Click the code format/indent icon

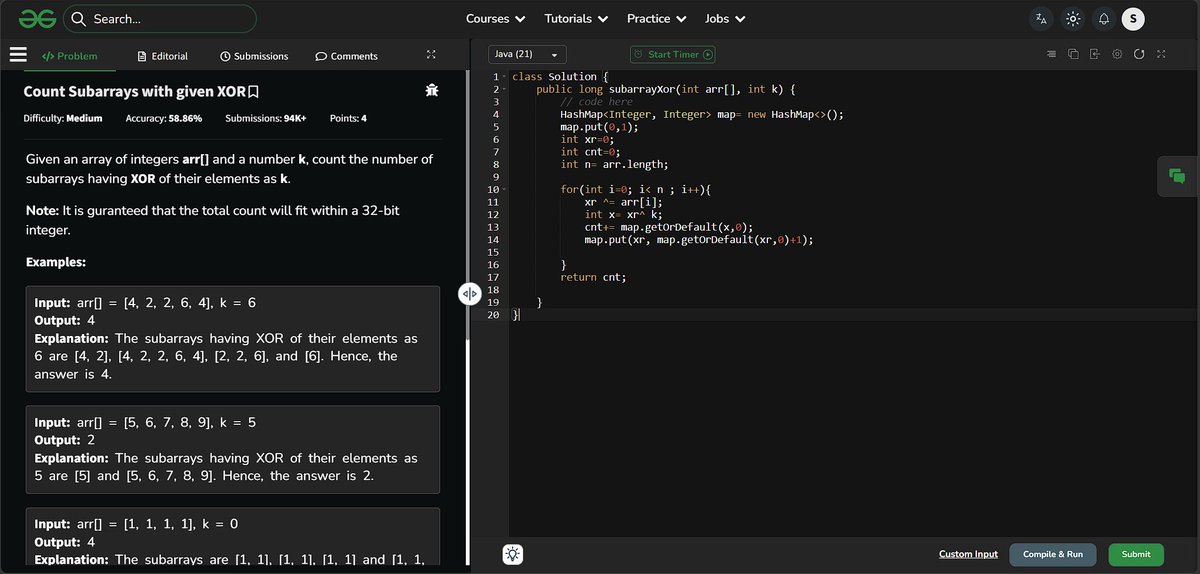pos(1050,54)
